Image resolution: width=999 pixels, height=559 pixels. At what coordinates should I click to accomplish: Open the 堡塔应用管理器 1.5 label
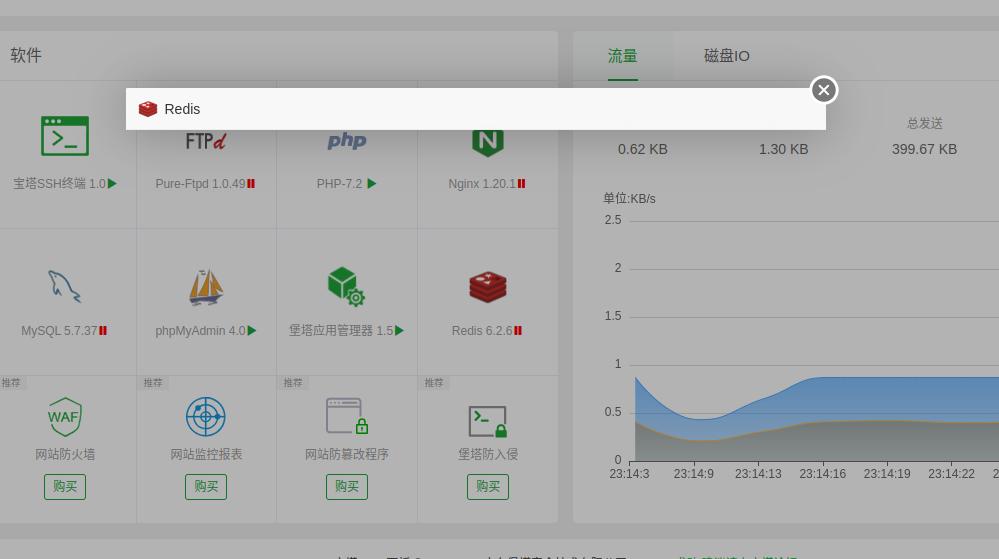pyautogui.click(x=341, y=331)
